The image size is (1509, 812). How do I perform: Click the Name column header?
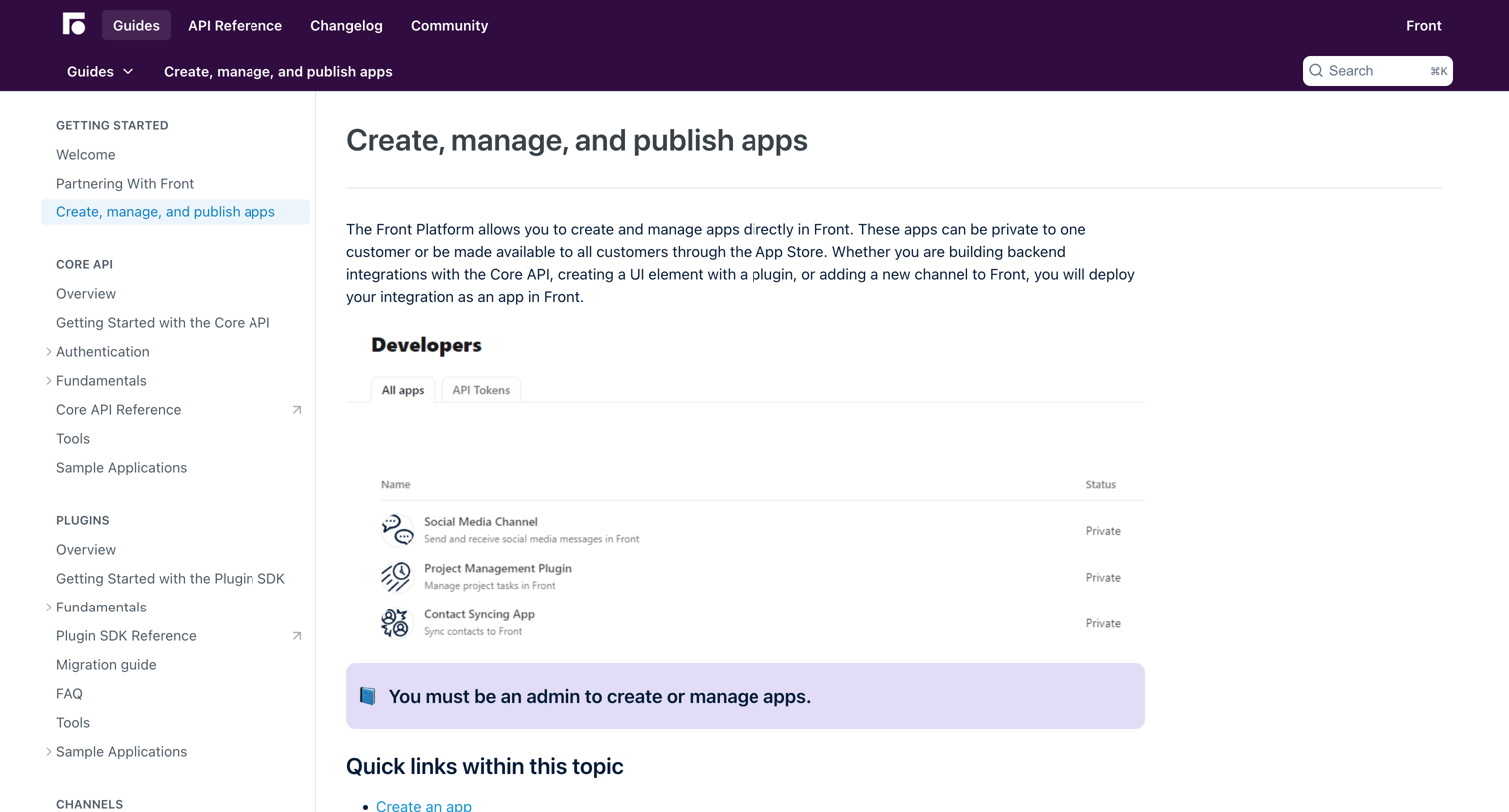pyautogui.click(x=395, y=485)
